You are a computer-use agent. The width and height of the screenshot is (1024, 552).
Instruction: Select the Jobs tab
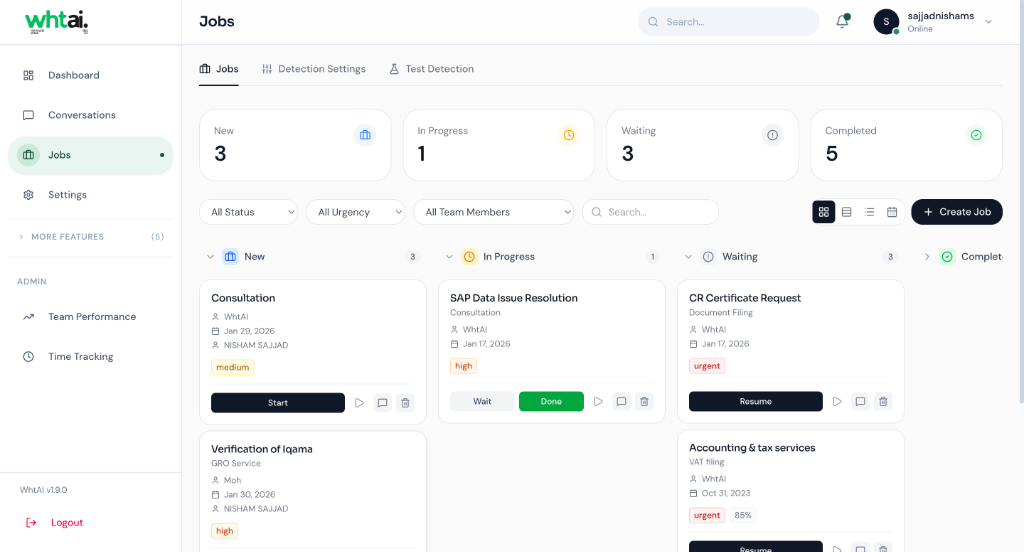tap(219, 69)
